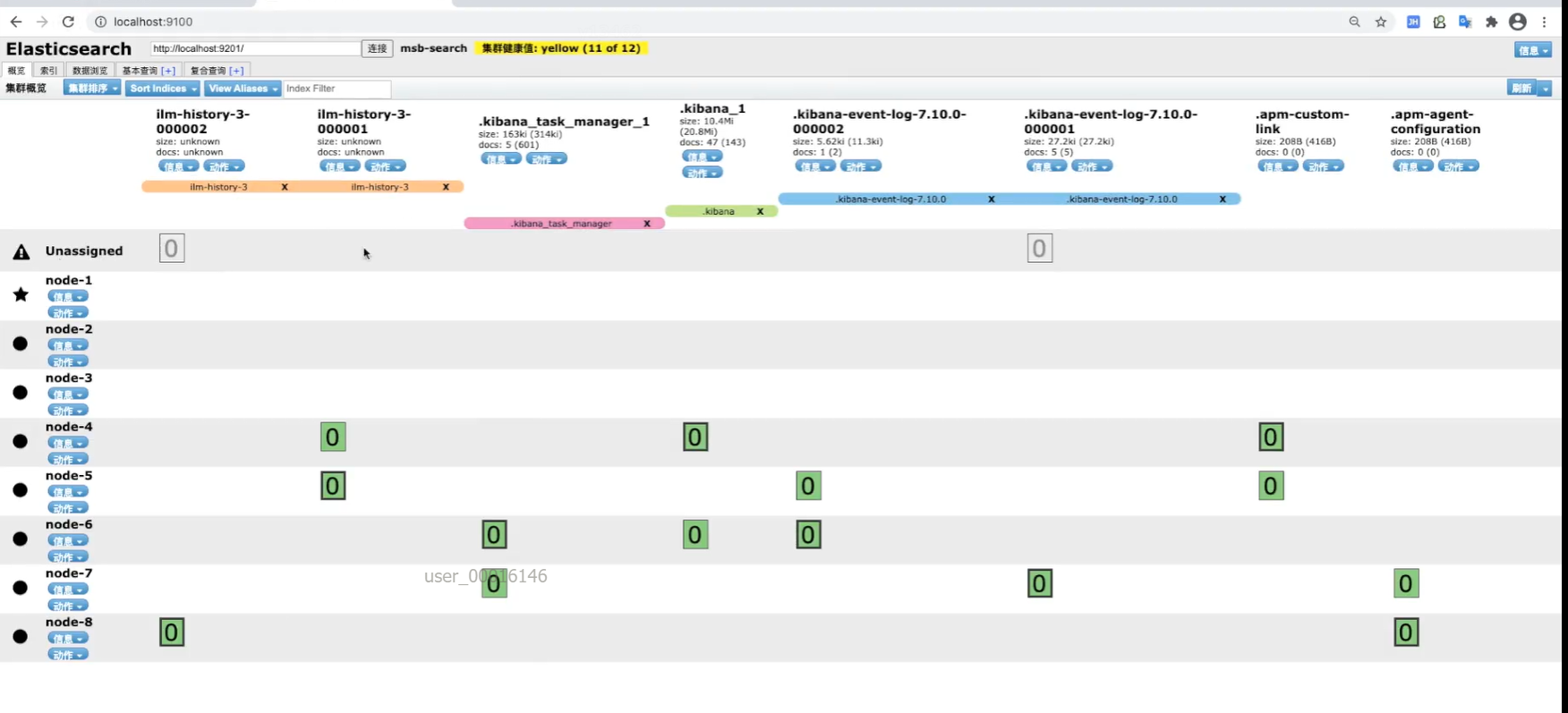Click the Unassigned warning triangle icon
Screen dimensions: 1568x713
click(x=21, y=251)
